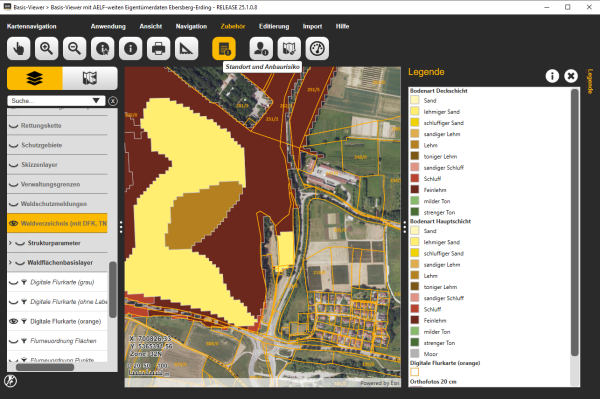Click the speedometer gauge toolbar icon

click(x=317, y=49)
